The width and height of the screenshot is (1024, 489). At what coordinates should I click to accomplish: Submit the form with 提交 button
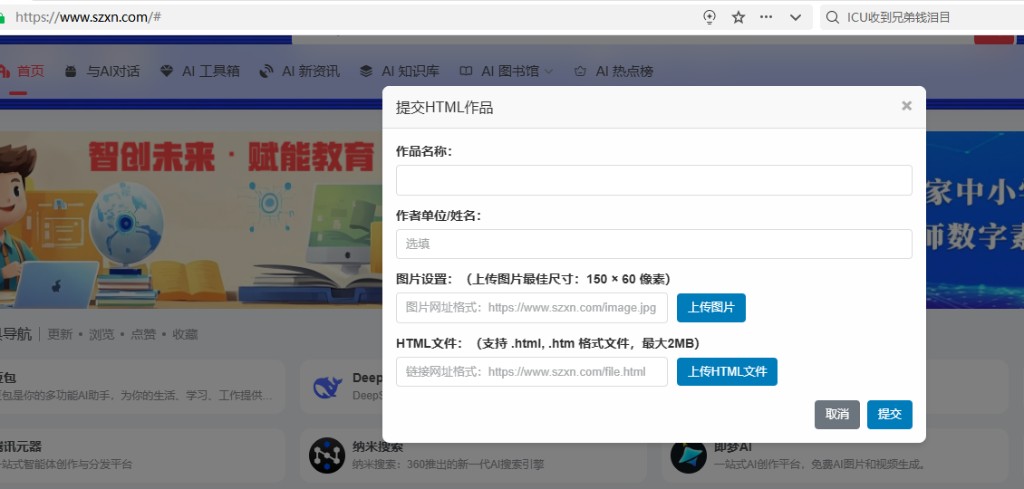coord(889,414)
